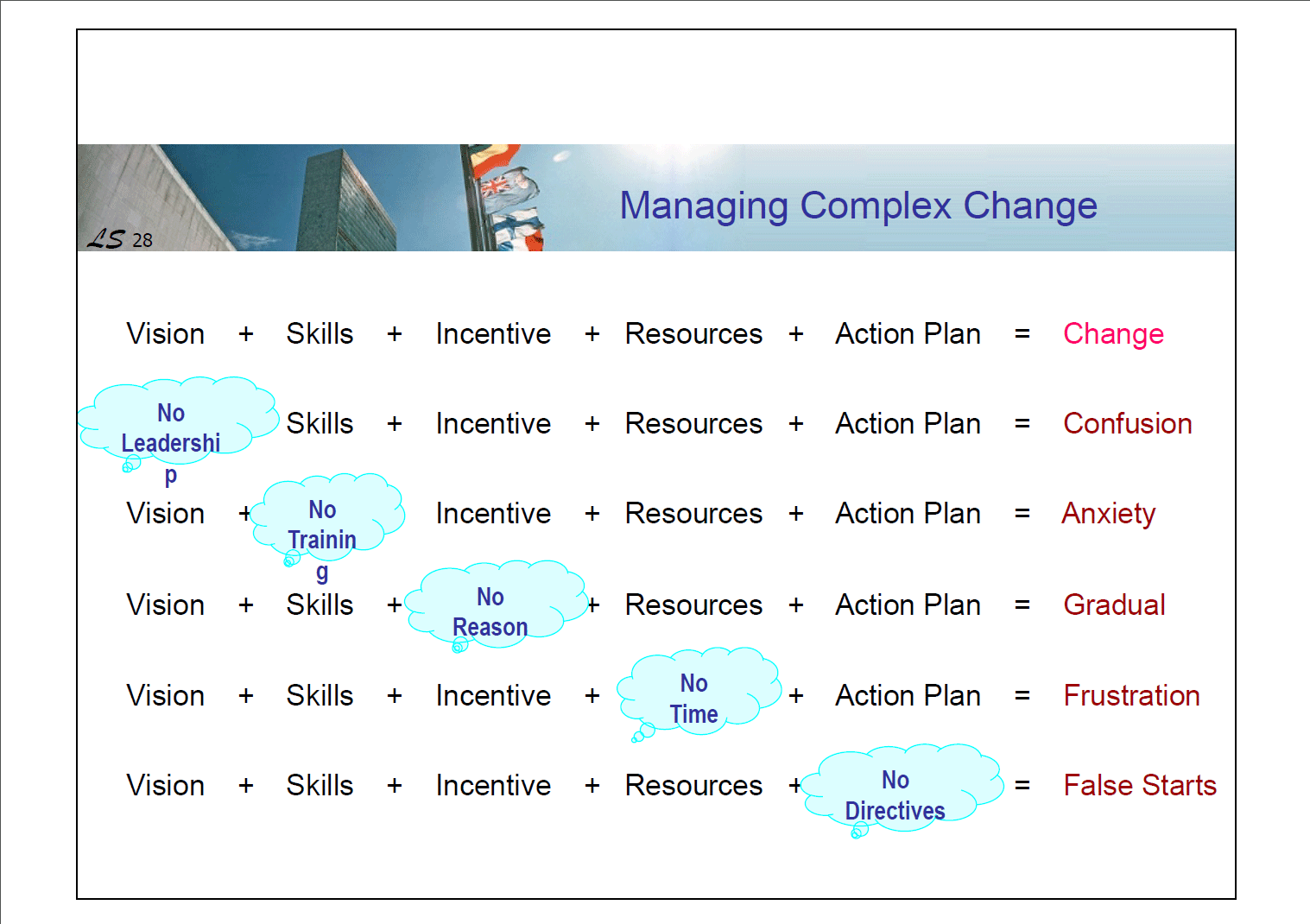The width and height of the screenshot is (1310, 924).
Task: Click the "Managing Complex Change" title
Action: (858, 206)
